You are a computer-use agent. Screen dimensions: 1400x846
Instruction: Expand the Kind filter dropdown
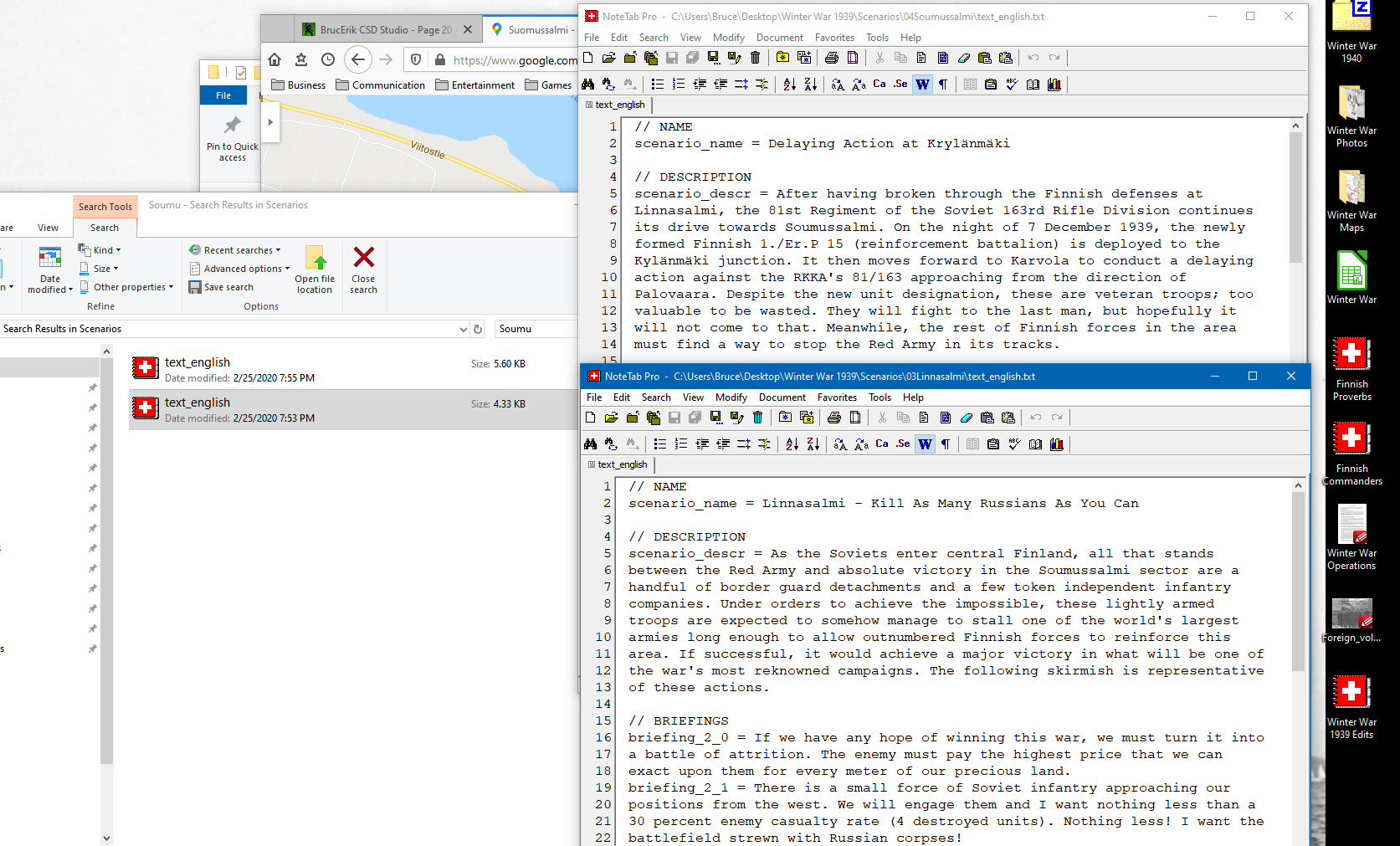(x=100, y=250)
